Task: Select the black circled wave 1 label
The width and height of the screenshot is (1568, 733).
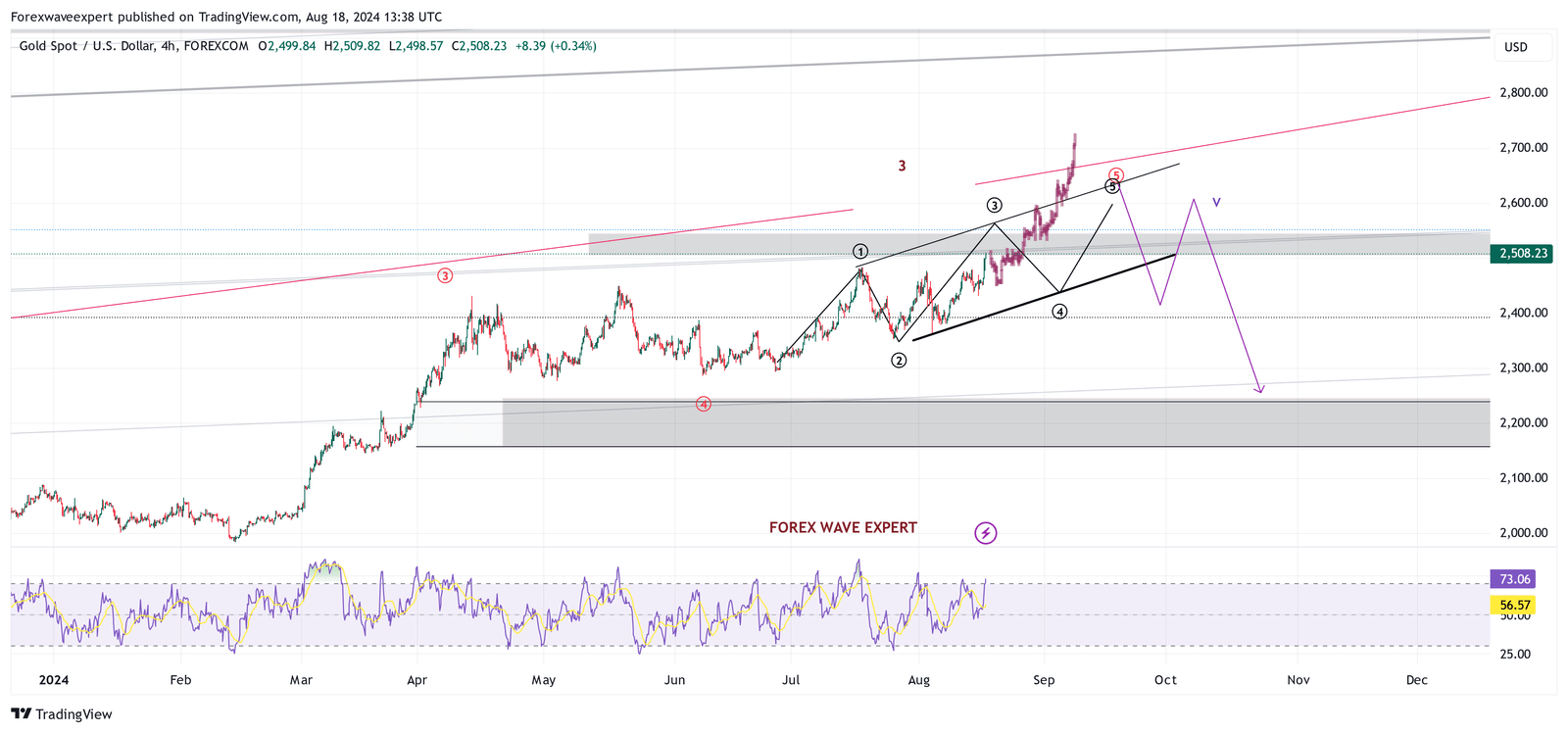Action: point(860,252)
